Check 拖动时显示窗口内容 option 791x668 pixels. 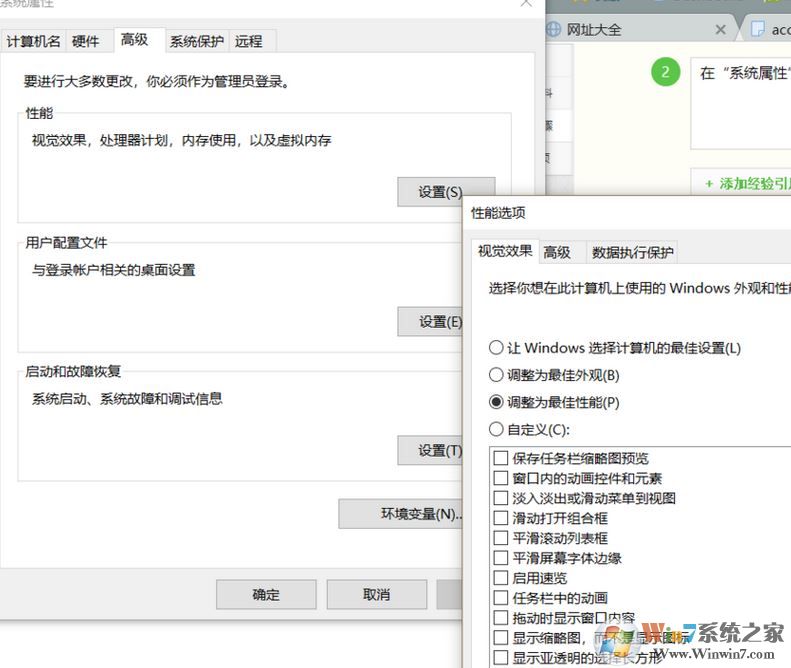500,618
